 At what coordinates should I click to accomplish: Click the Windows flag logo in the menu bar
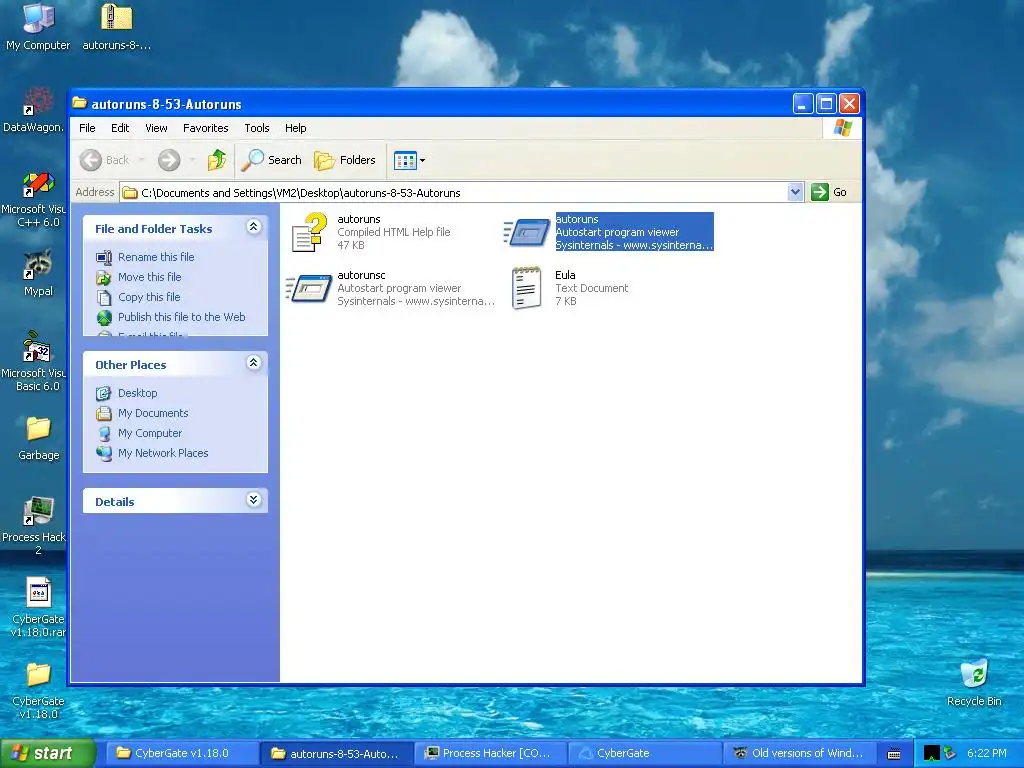842,128
